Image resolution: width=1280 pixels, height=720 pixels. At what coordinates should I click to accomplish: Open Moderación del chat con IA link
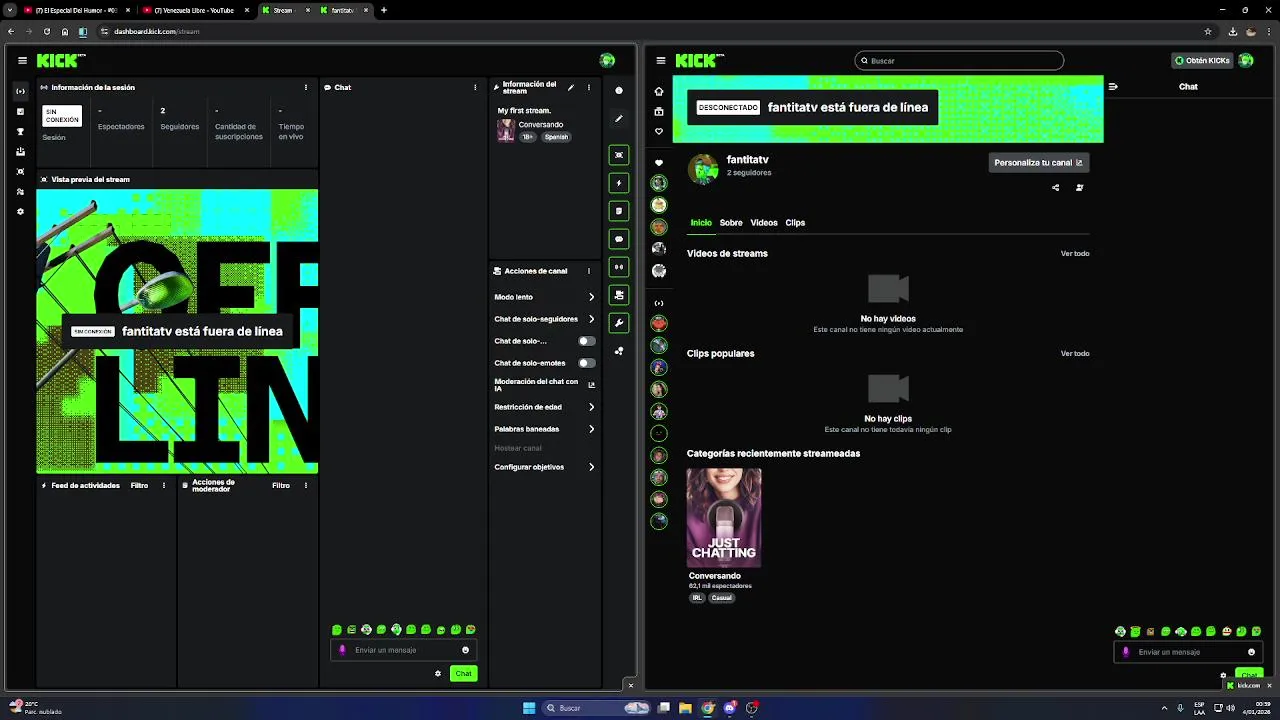[x=545, y=385]
